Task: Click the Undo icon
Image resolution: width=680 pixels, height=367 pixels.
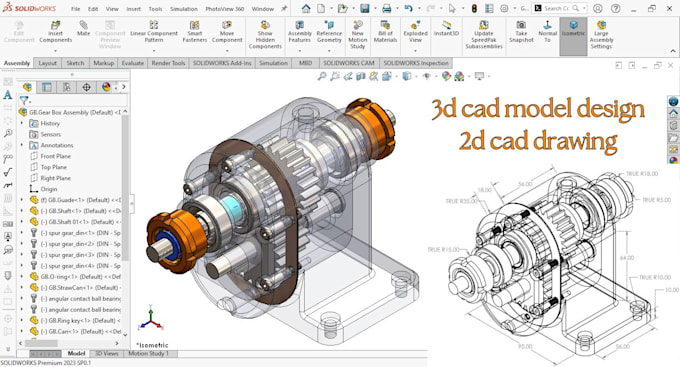Action: click(x=408, y=8)
